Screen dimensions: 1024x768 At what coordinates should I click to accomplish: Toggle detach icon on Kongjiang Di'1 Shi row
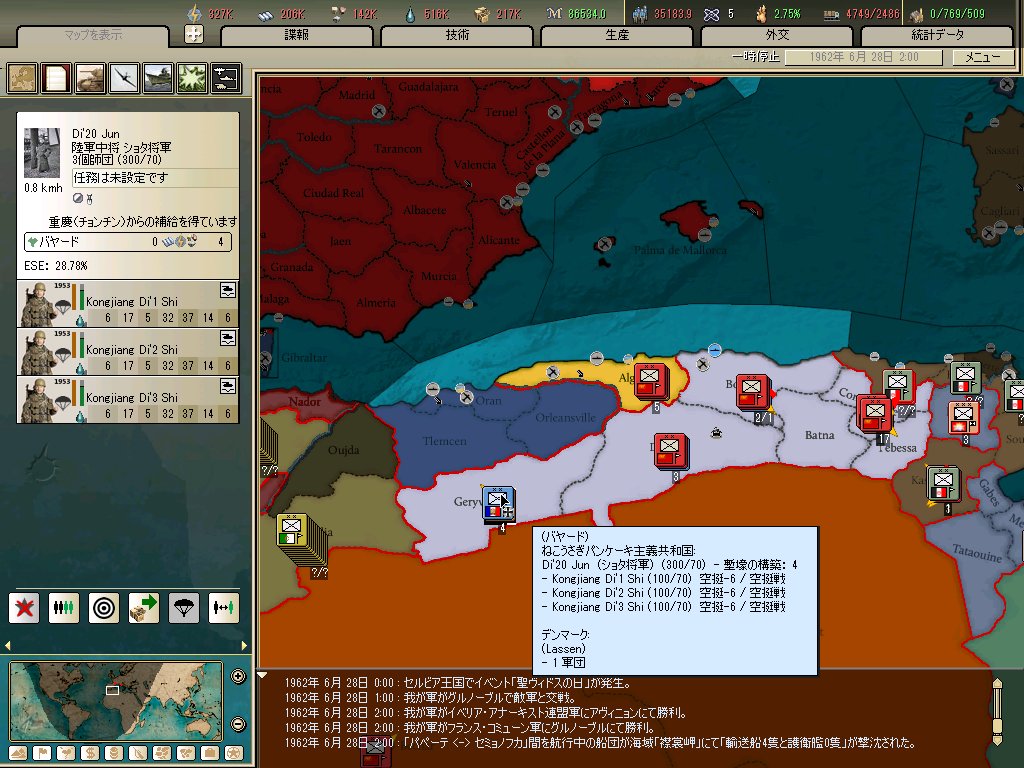228,290
